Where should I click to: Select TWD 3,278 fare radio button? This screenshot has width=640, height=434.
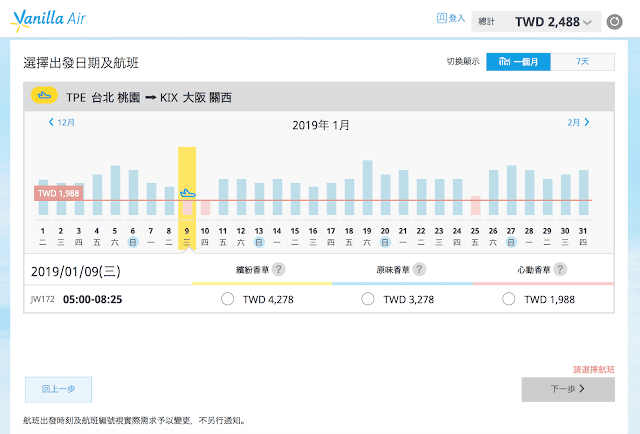coord(368,299)
